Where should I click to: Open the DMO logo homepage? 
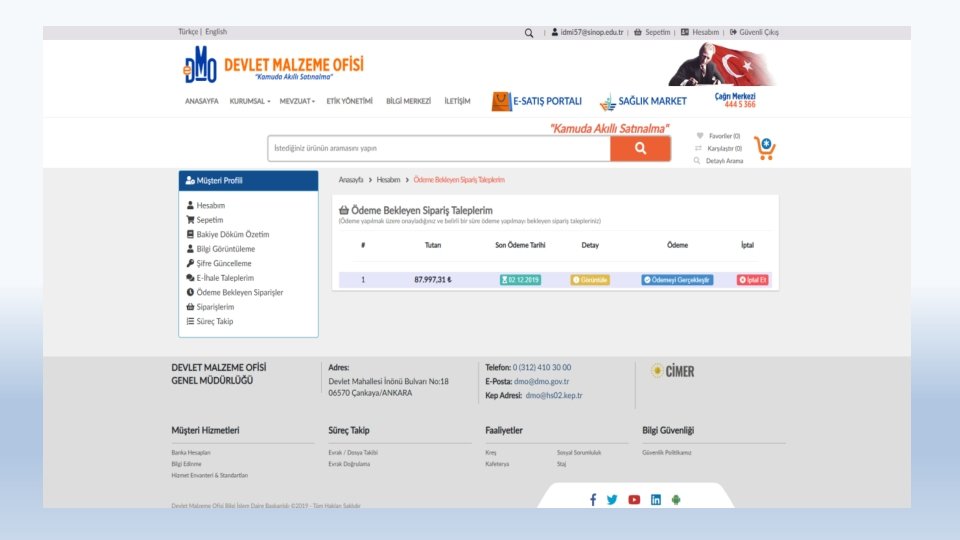pos(273,65)
